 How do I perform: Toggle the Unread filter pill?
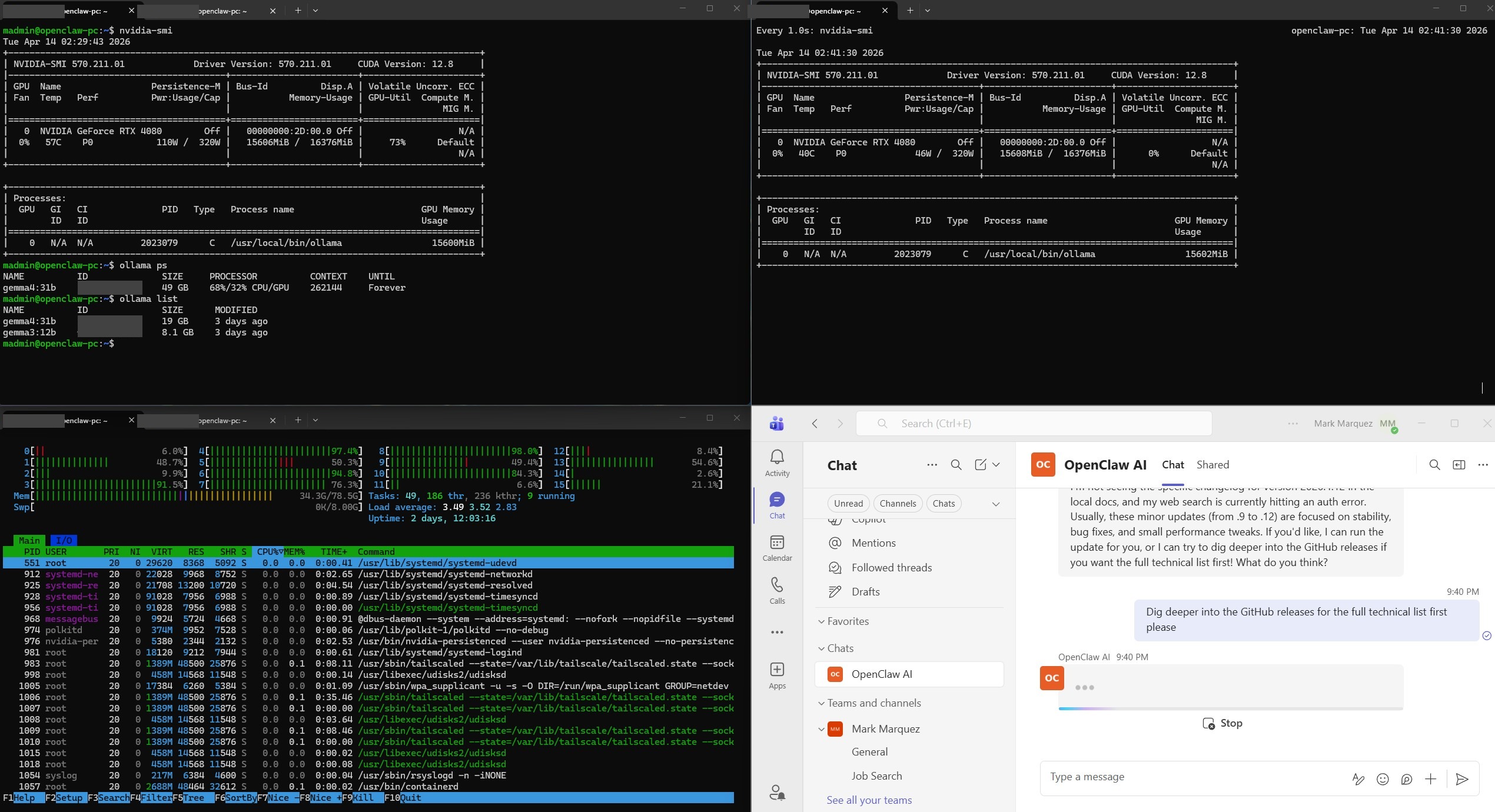(848, 503)
